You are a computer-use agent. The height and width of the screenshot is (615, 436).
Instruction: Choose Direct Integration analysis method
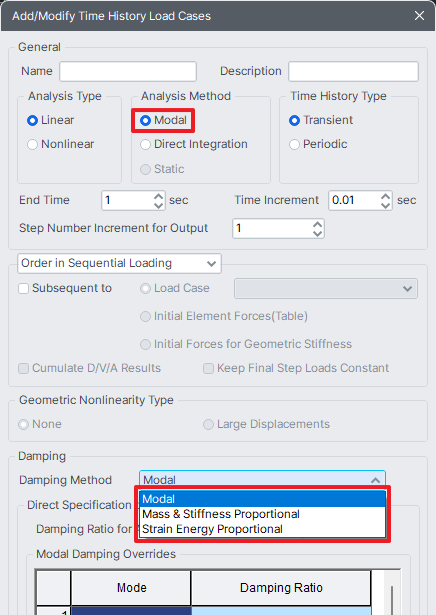point(194,144)
